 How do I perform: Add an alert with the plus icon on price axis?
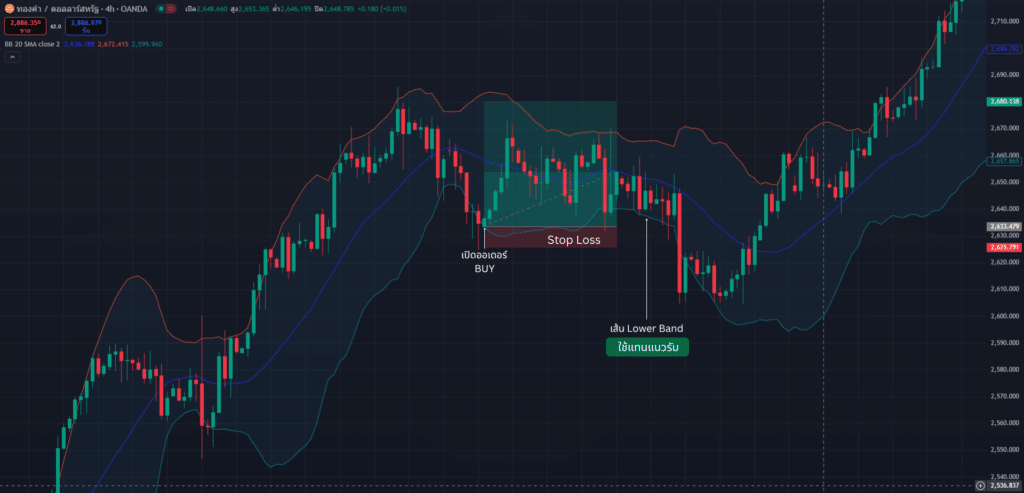coord(981,485)
